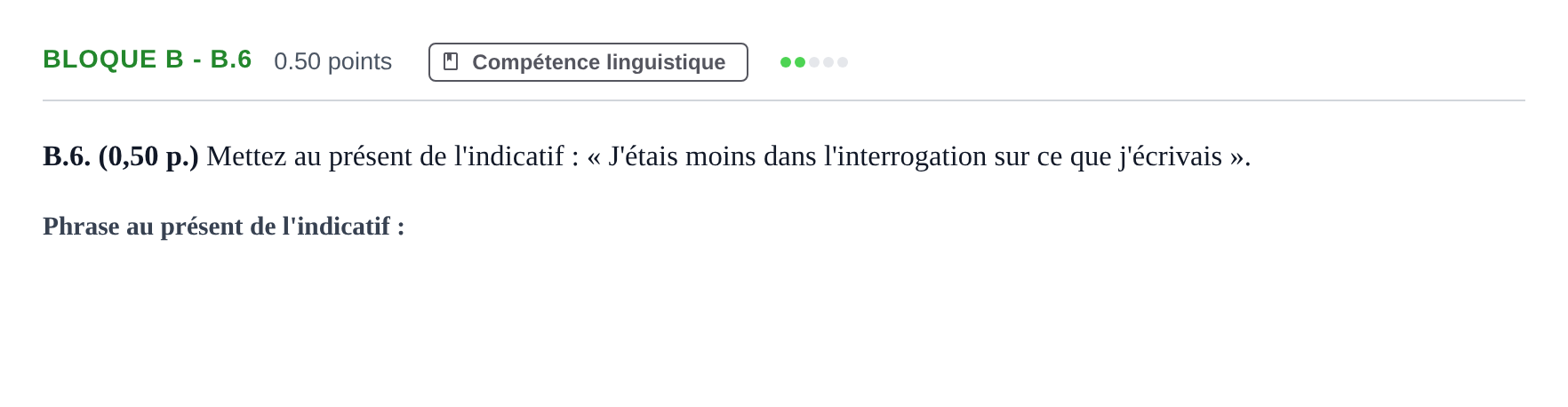Click the empty answer area below the label
The width and height of the screenshot is (1568, 407).
[x=784, y=320]
